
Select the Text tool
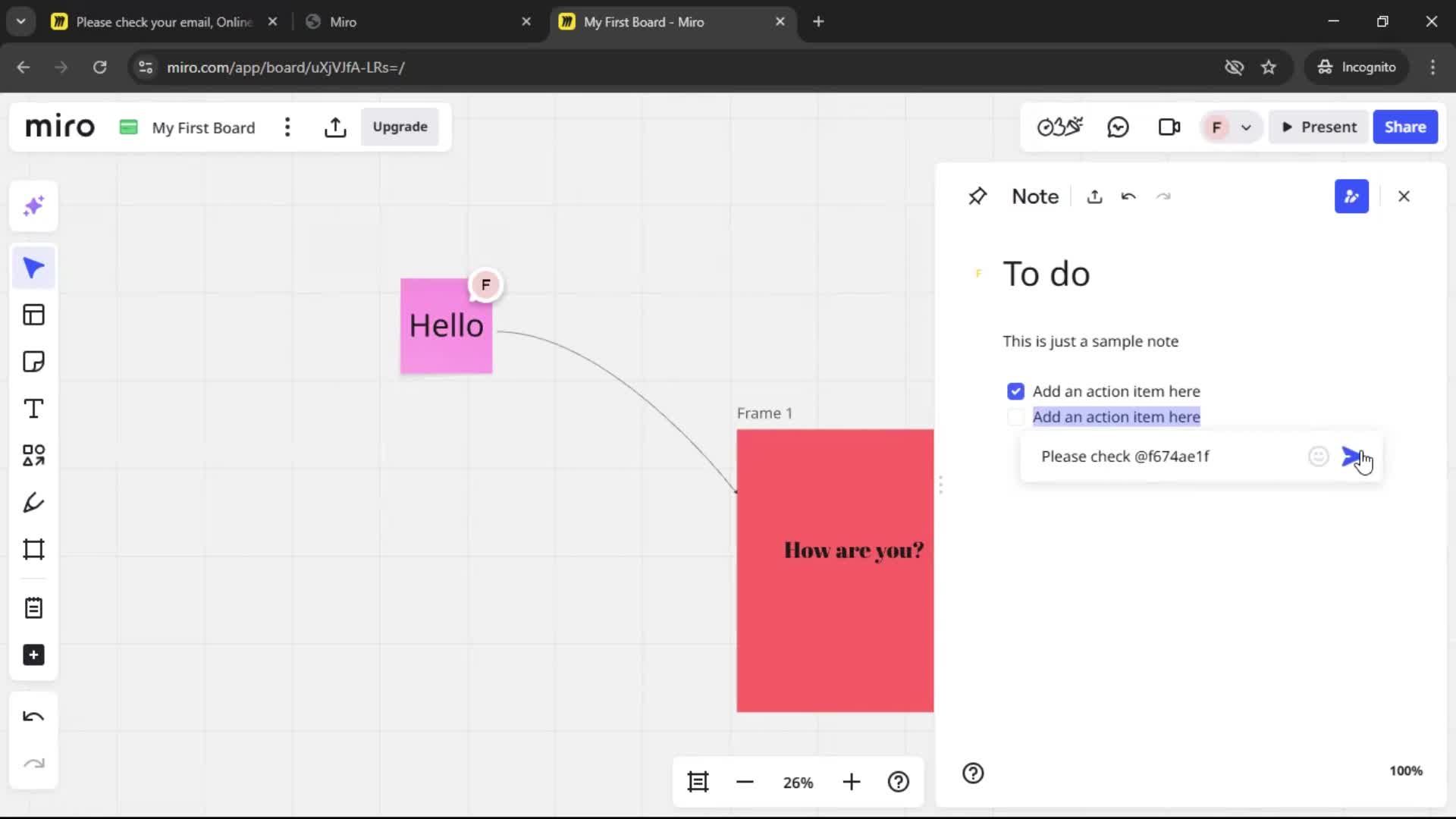33,409
